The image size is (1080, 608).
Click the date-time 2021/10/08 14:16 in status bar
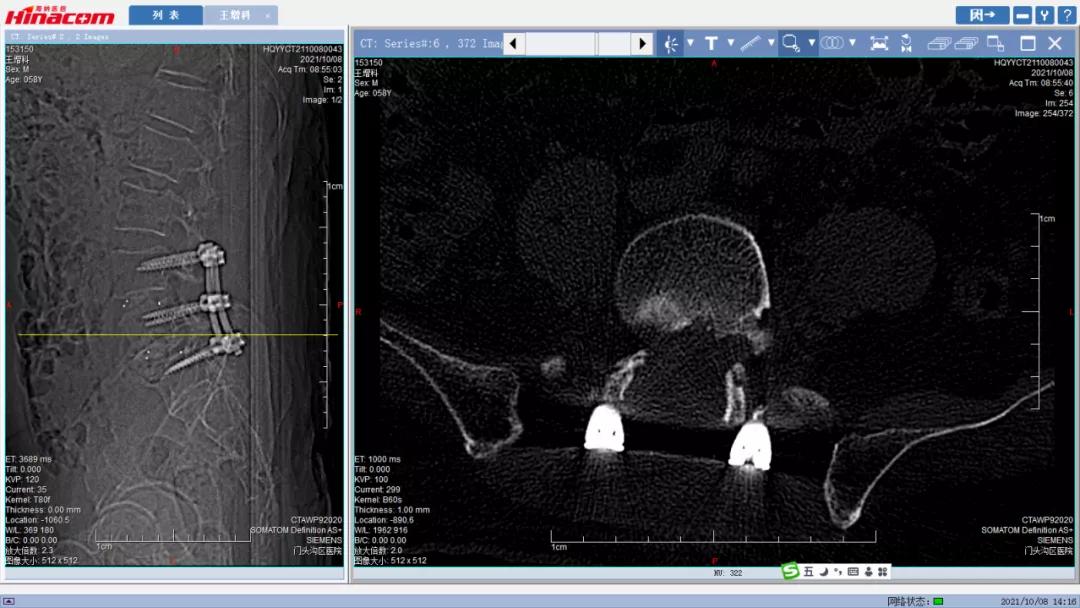tap(1038, 602)
